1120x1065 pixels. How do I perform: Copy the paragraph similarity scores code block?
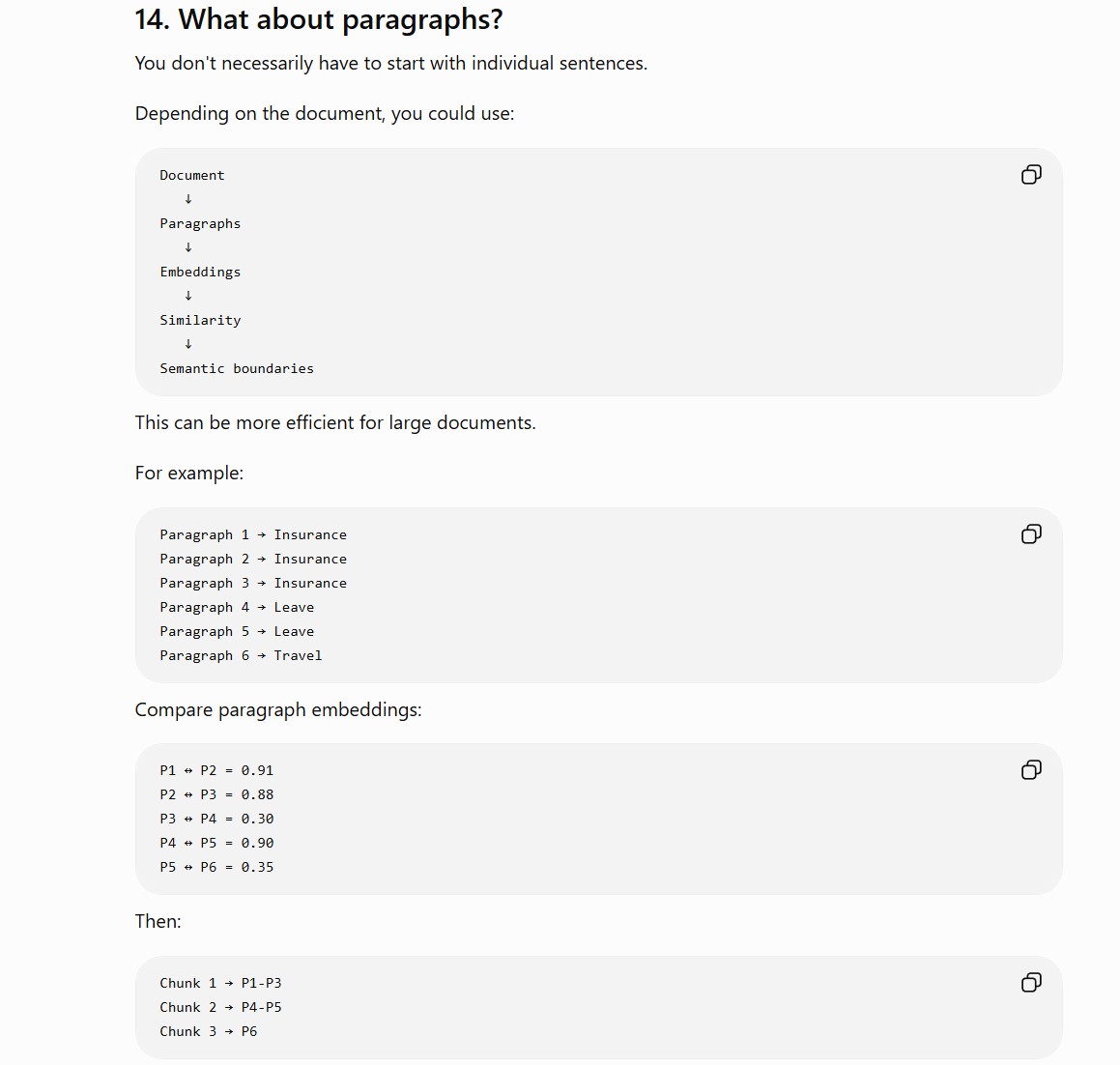point(1031,769)
